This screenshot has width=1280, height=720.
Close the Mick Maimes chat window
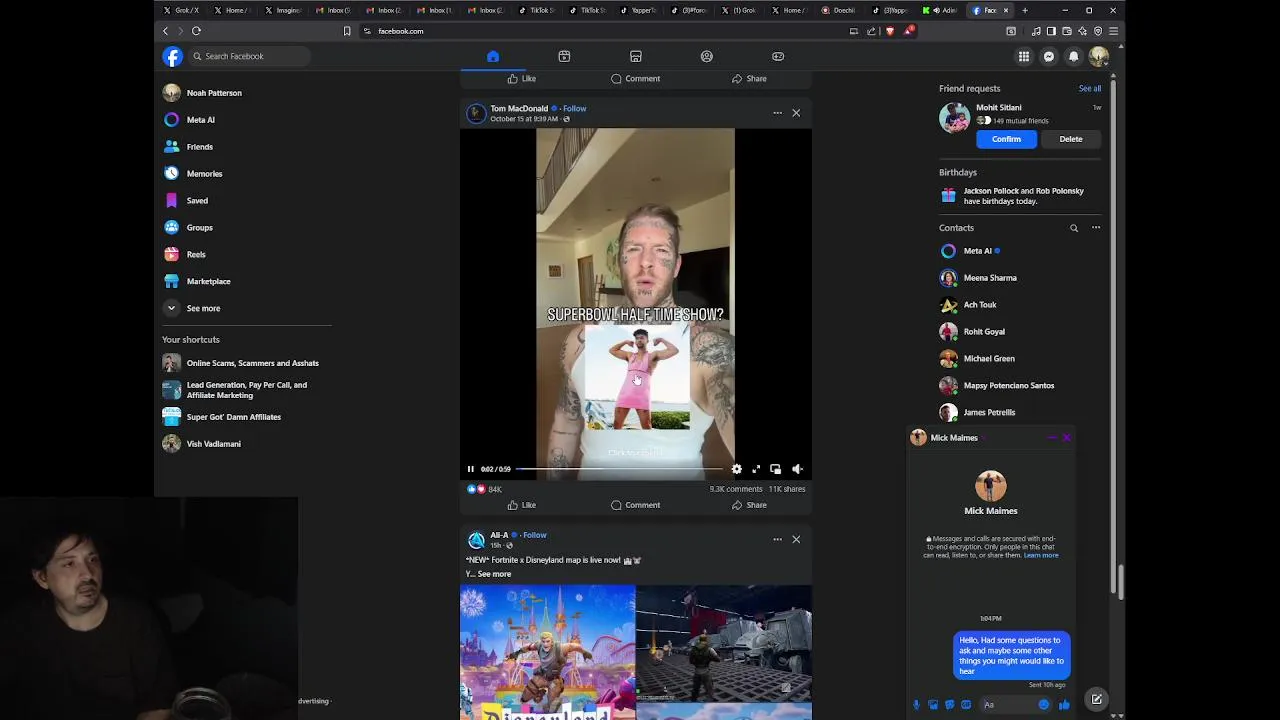(1066, 437)
